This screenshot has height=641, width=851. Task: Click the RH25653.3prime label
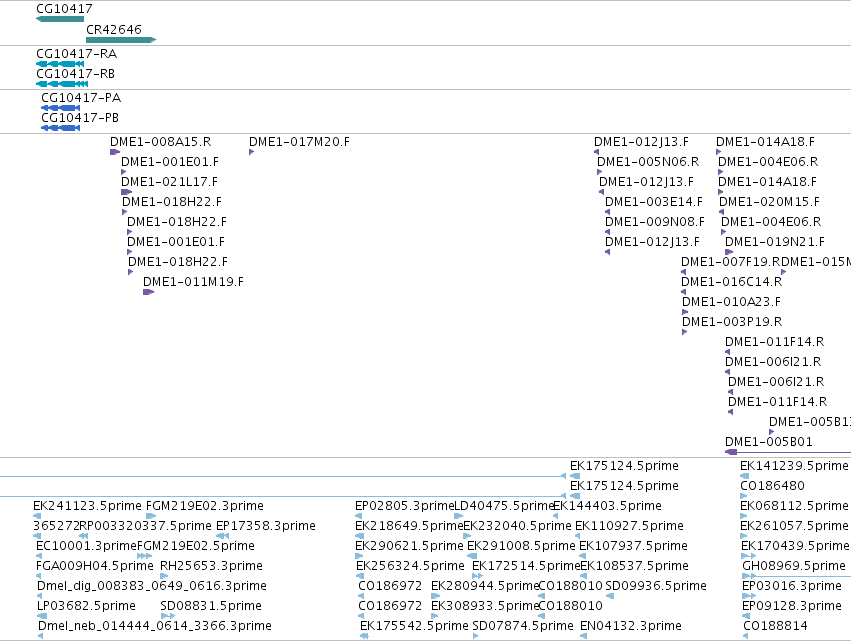point(211,566)
